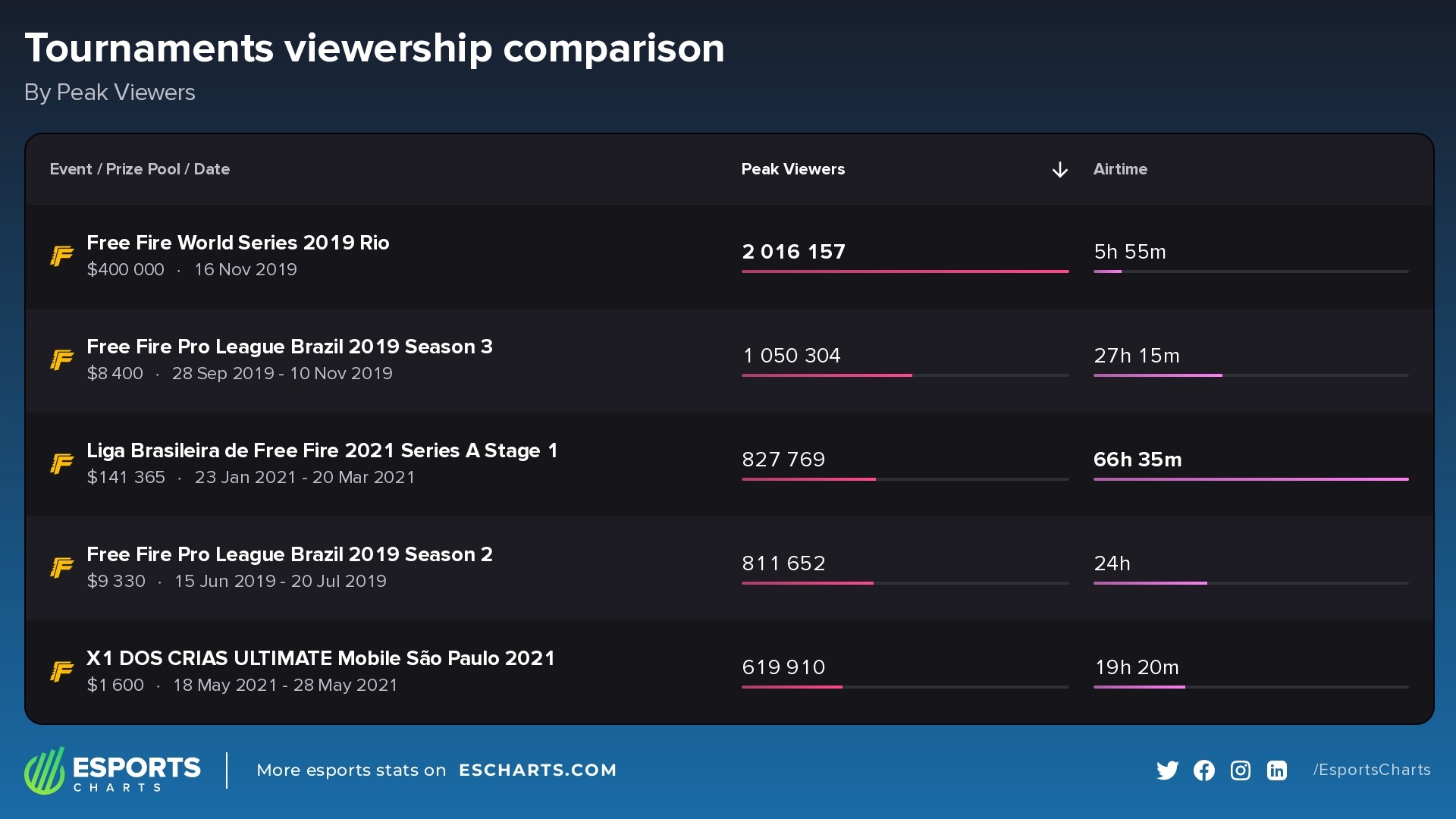This screenshot has height=819, width=1456.
Task: Click the 619 910 peak viewers value
Action: 783,667
